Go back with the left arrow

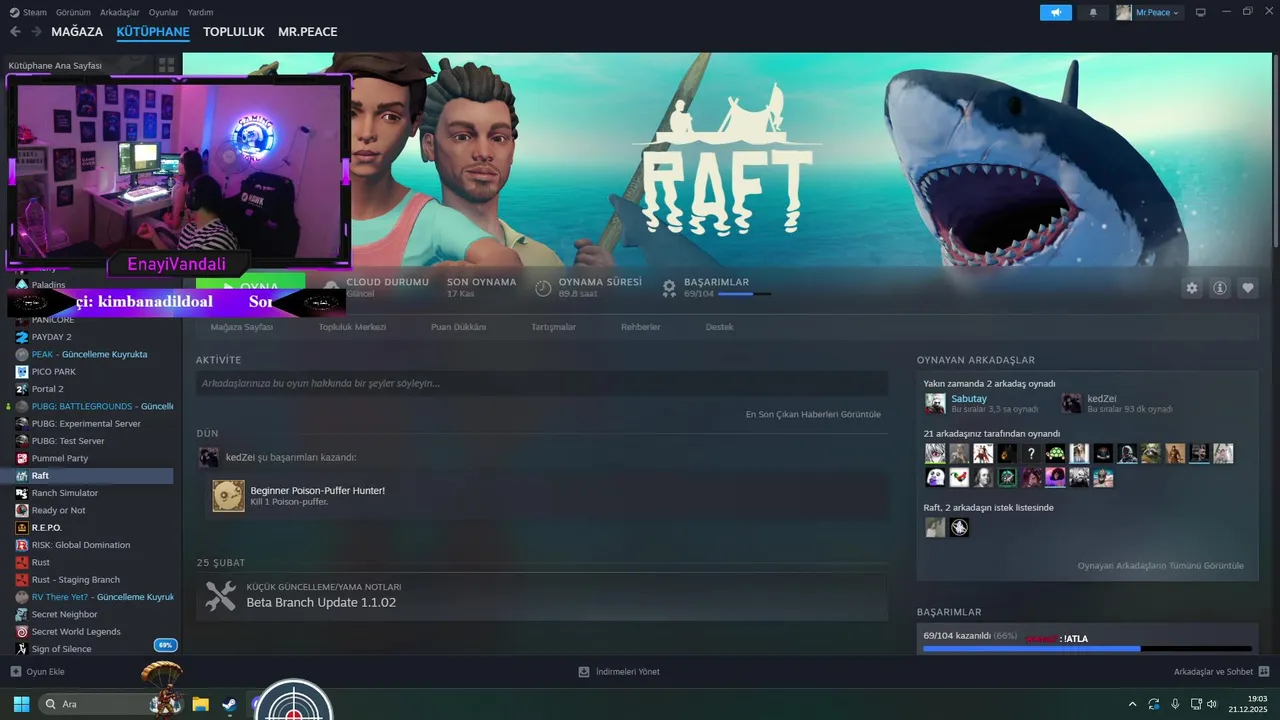pos(15,32)
